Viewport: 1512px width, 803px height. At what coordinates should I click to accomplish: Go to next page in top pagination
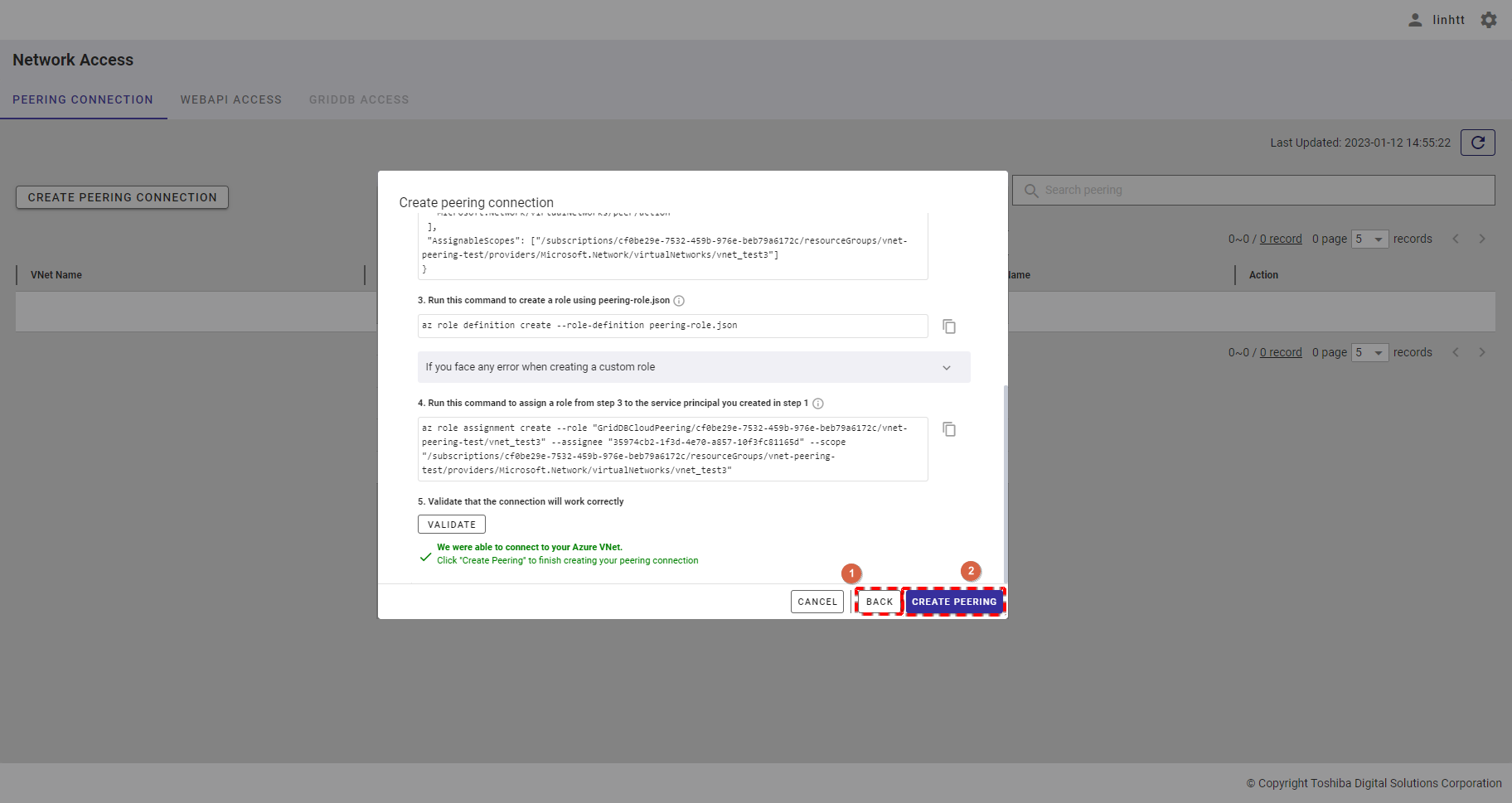[1482, 239]
